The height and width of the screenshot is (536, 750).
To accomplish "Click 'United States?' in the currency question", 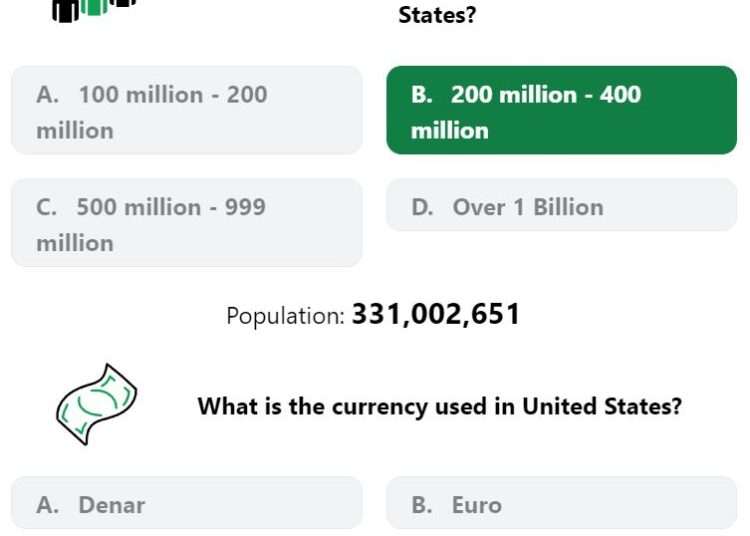I will pos(602,406).
